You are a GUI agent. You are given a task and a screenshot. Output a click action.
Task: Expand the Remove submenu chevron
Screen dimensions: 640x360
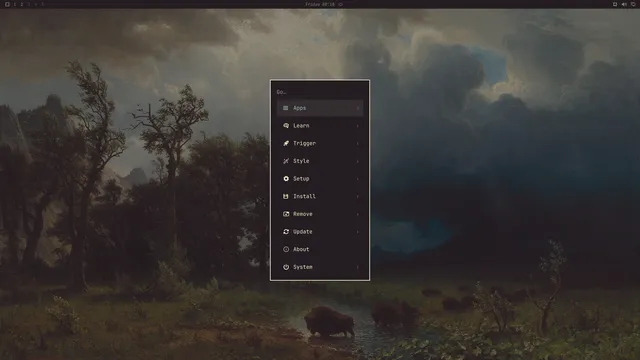click(358, 214)
